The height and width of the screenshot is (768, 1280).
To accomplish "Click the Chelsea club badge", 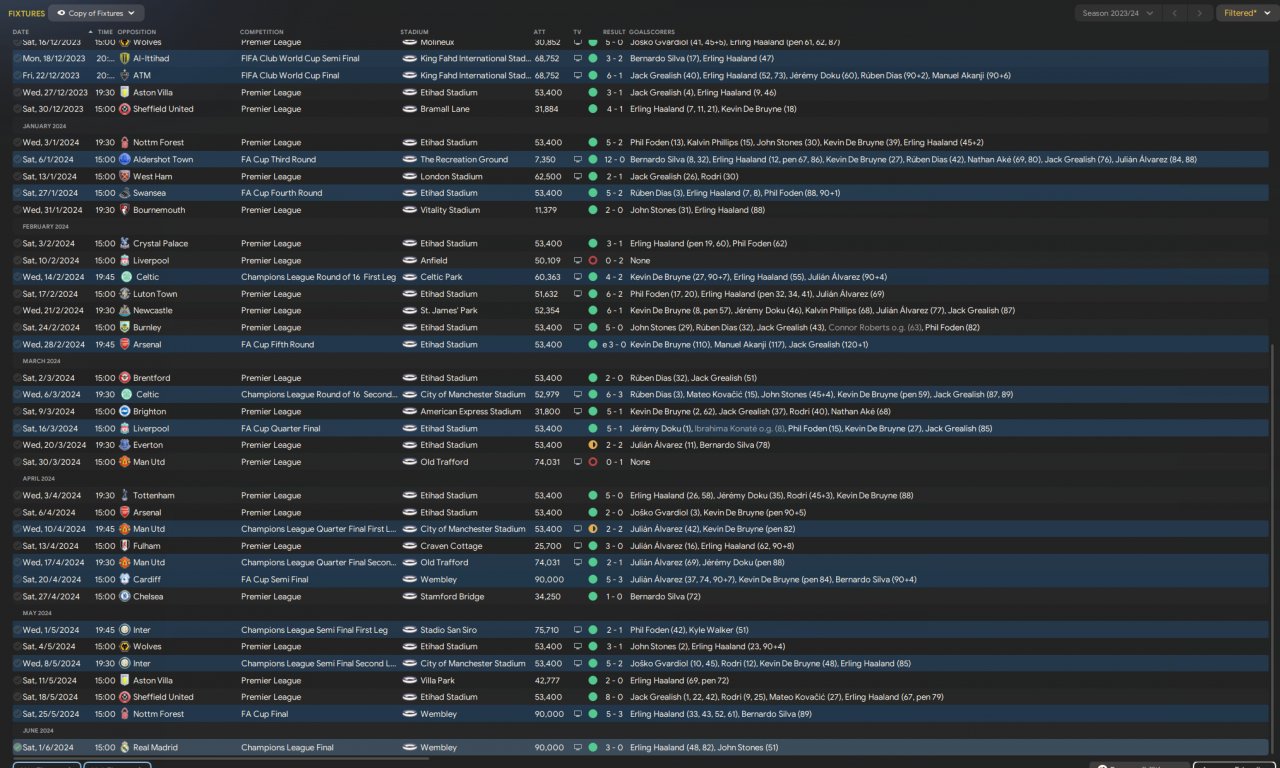I will click(125, 597).
